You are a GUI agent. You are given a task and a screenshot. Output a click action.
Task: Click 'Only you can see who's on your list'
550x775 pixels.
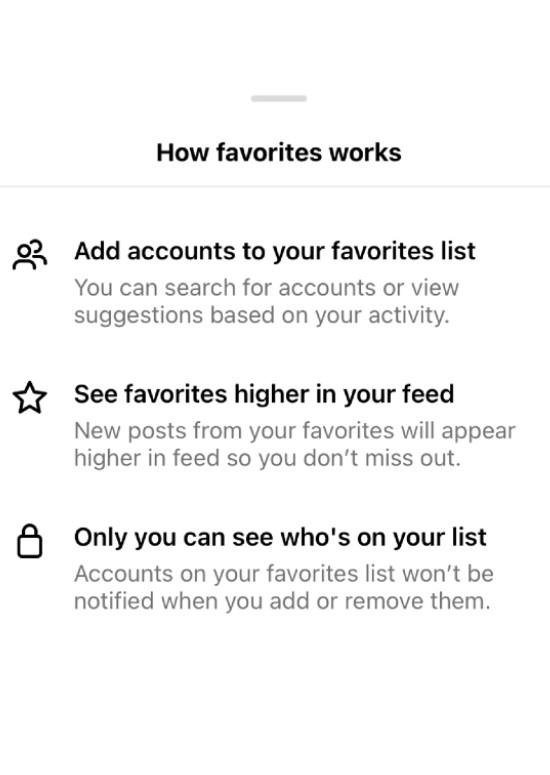[280, 537]
